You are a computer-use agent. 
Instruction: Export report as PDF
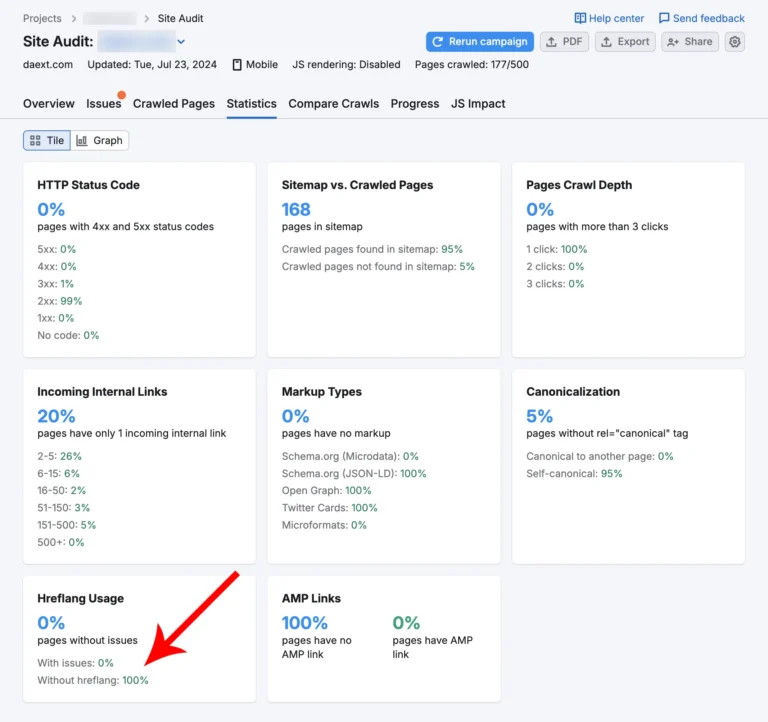pyautogui.click(x=564, y=42)
